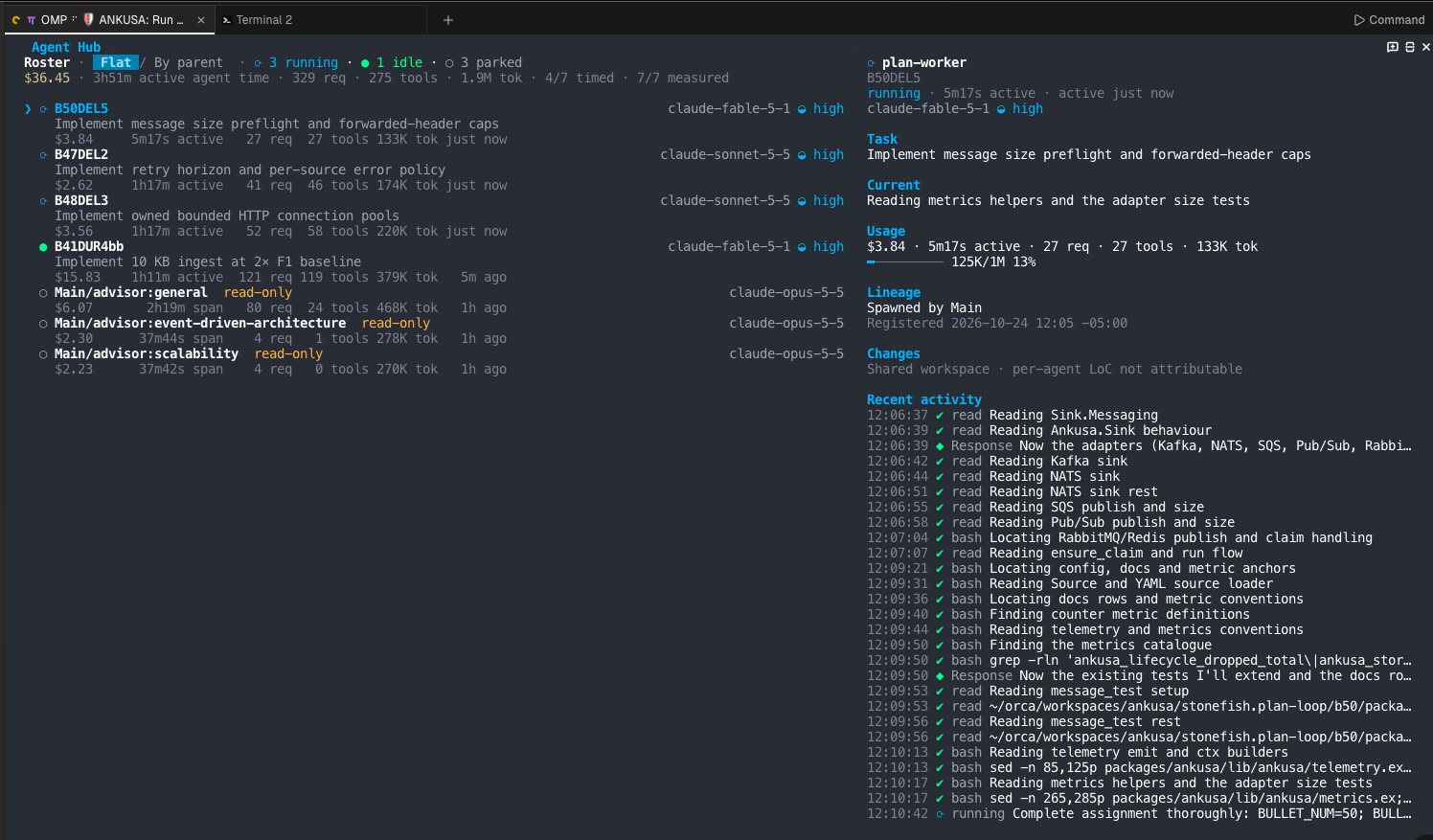Close the Agent Hub pane
Screen dimensions: 1433x840
click(1425, 47)
